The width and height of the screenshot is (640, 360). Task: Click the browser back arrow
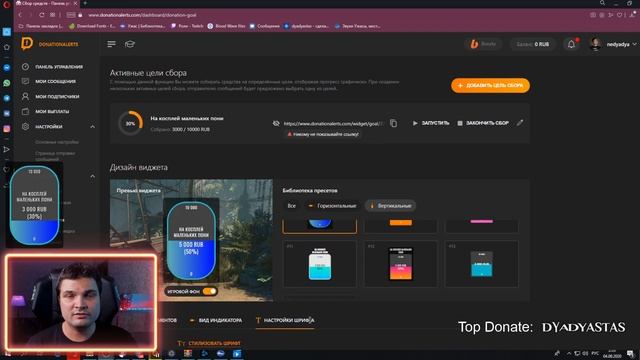(x=20, y=15)
